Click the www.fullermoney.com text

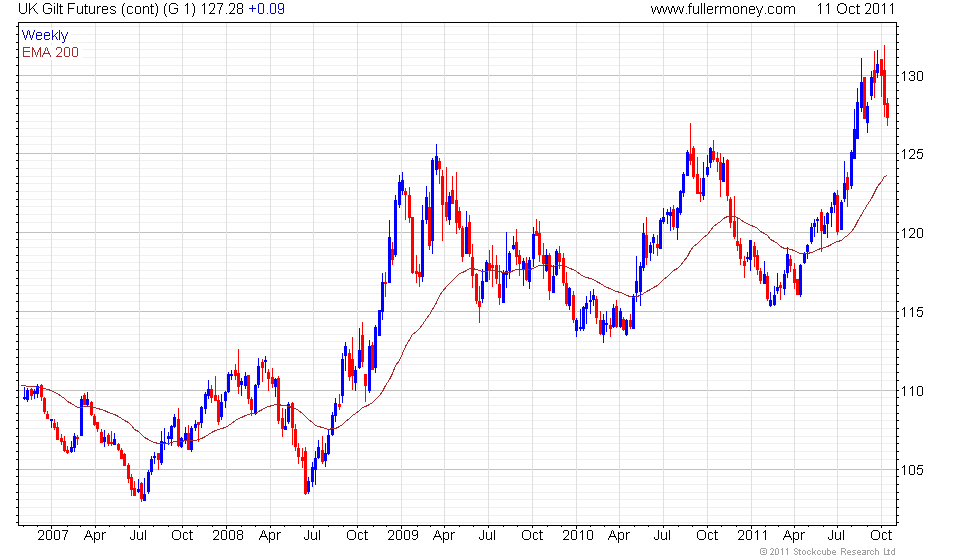pos(722,9)
